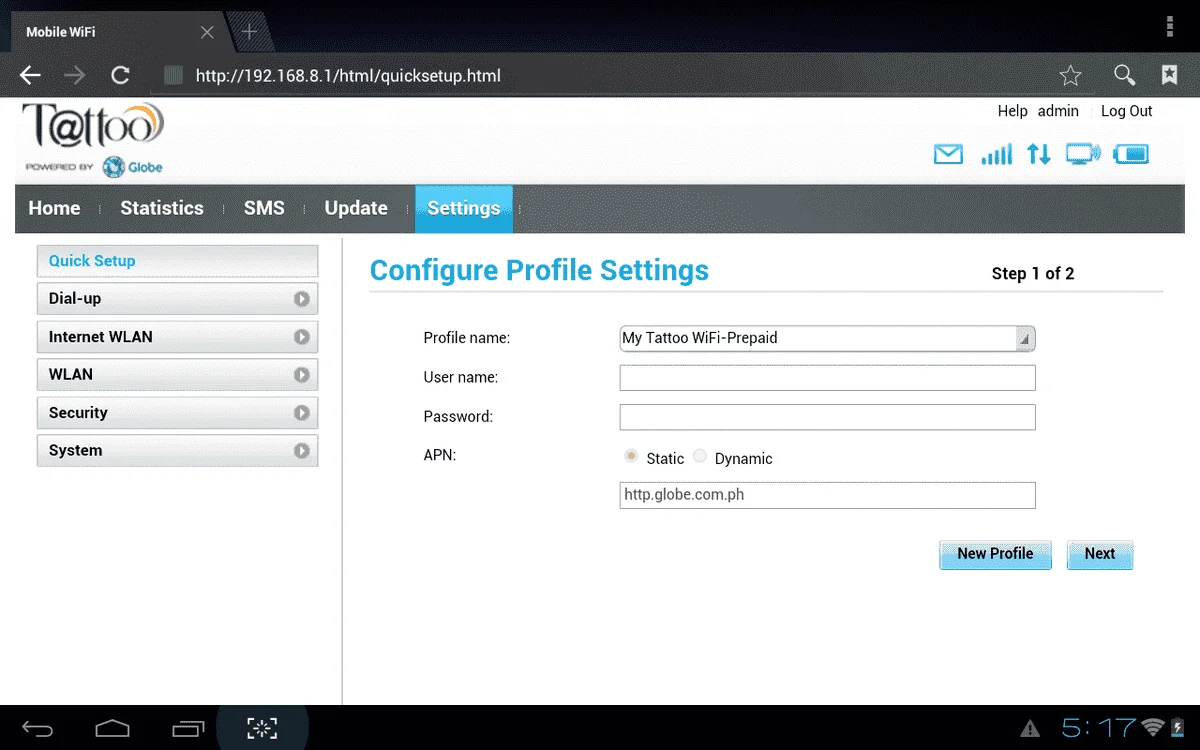Expand the System menu arrow

point(301,451)
